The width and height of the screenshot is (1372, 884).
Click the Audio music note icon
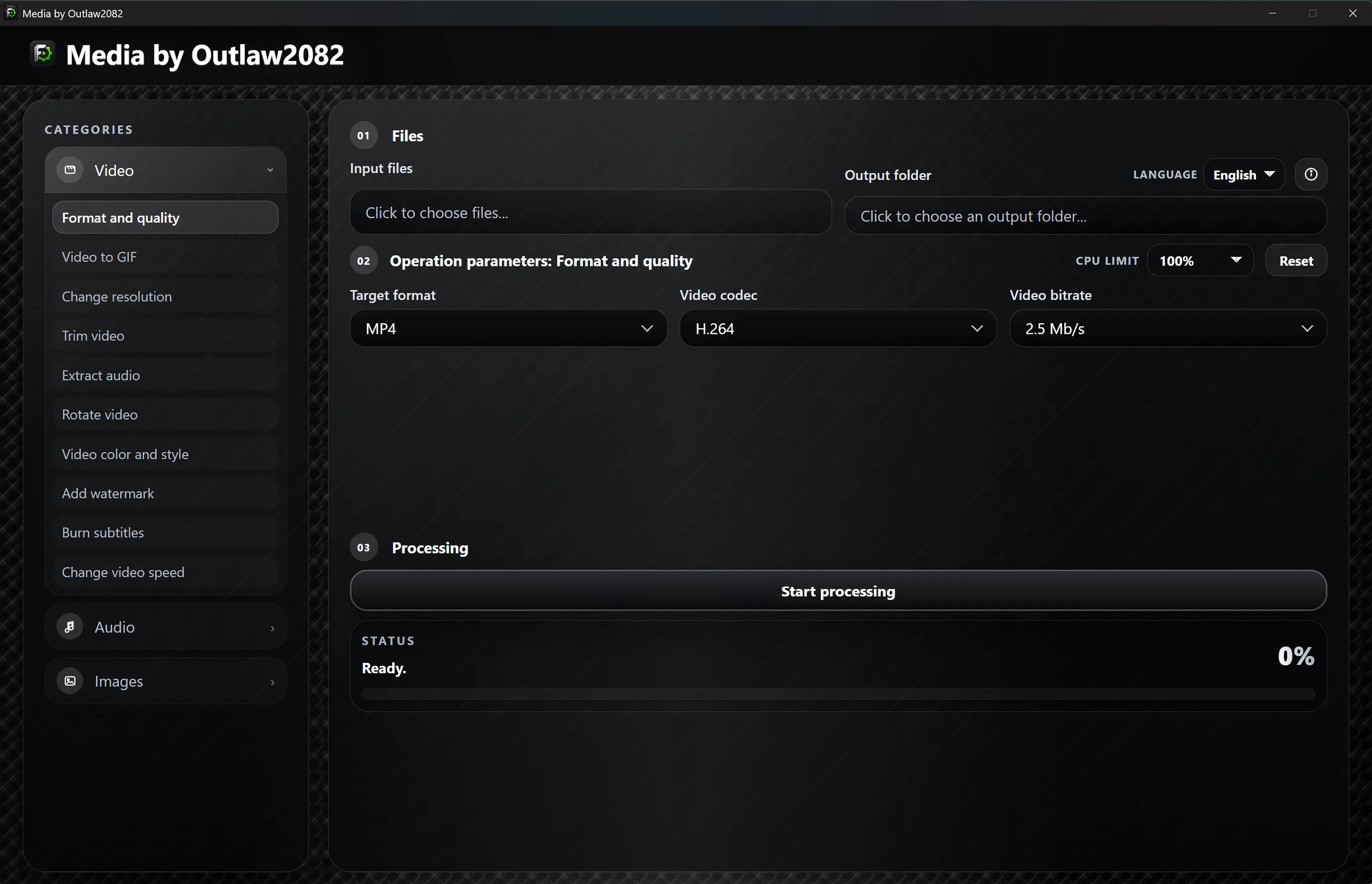(70, 627)
